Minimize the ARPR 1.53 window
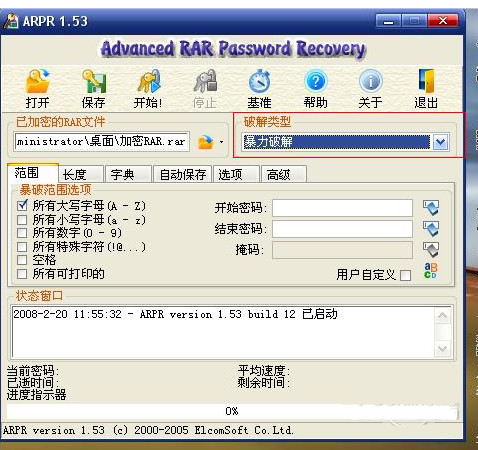Screen dimensions: 478x450 click(x=388, y=21)
